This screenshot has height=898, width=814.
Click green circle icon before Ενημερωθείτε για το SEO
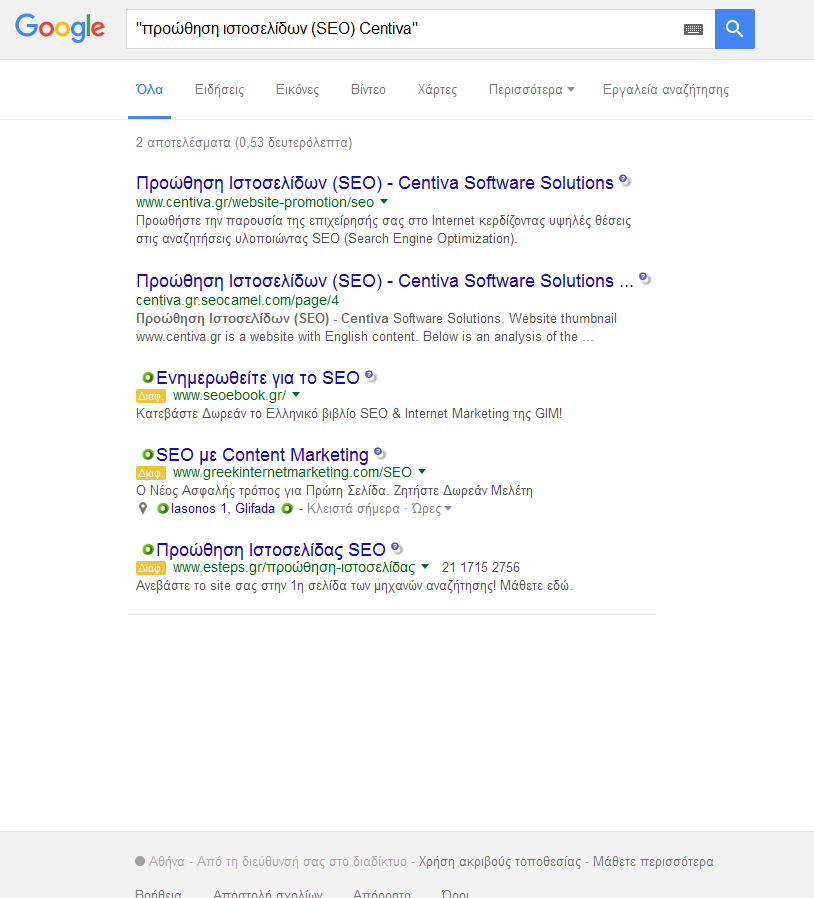pyautogui.click(x=148, y=377)
